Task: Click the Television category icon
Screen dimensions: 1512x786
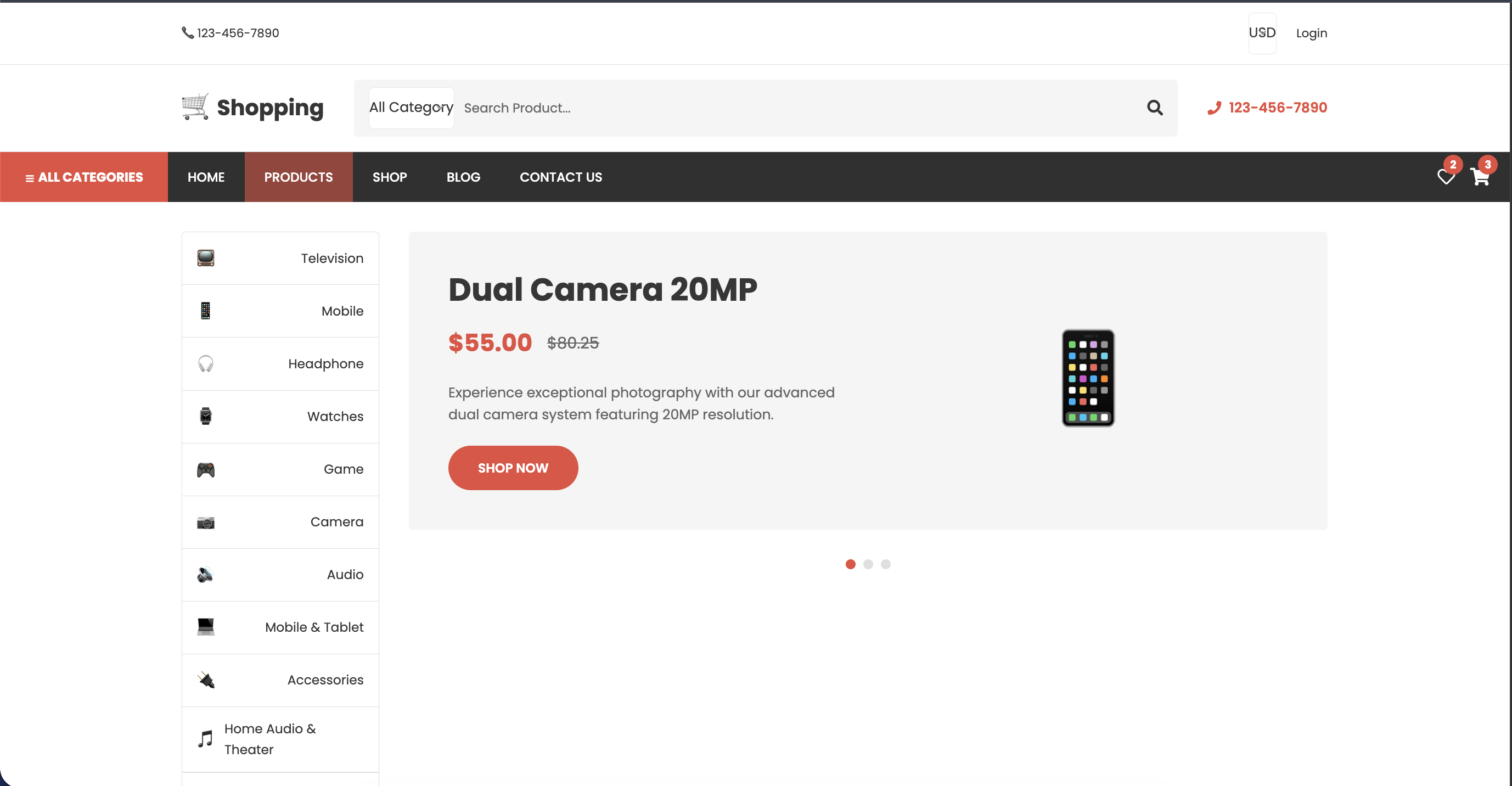Action: [205, 259]
